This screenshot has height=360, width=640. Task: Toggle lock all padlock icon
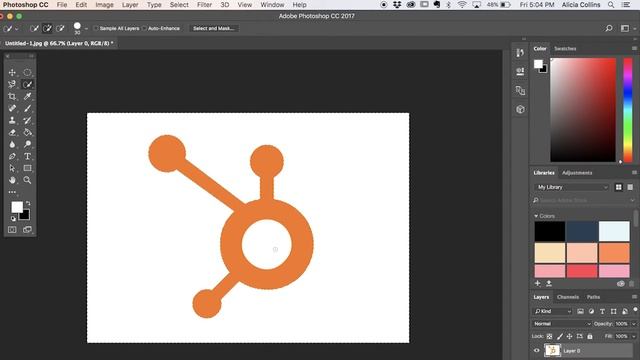(x=590, y=336)
